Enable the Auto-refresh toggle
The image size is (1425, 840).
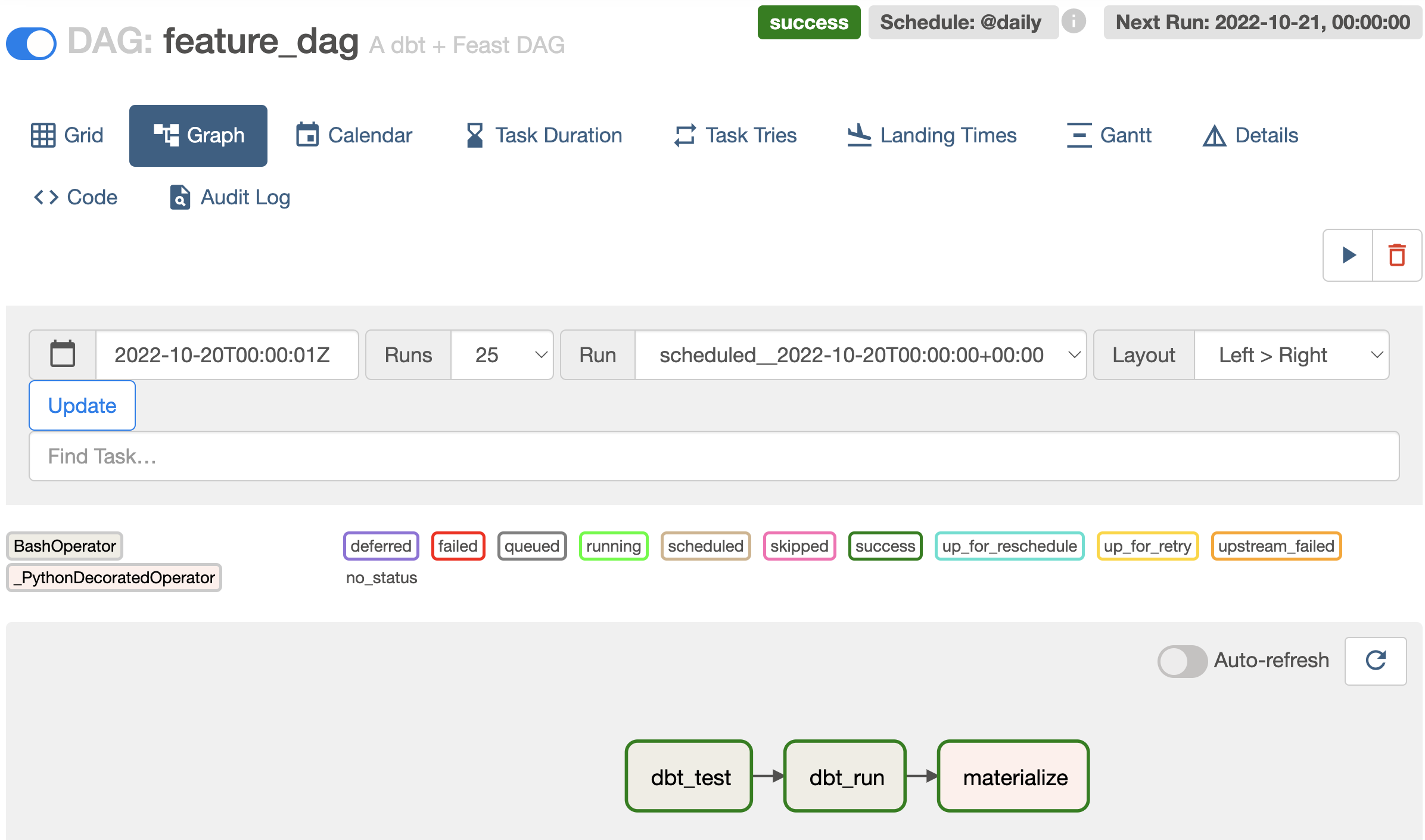click(1182, 661)
